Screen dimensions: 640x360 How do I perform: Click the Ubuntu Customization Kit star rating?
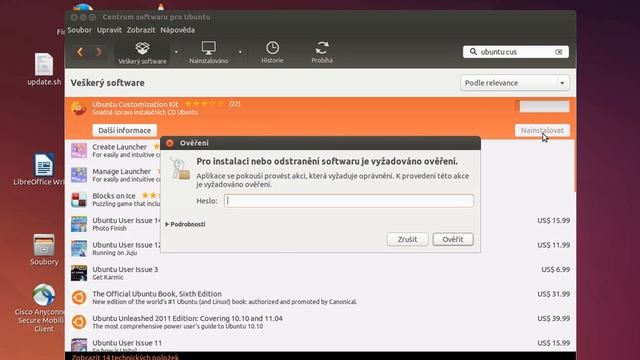[x=204, y=104]
